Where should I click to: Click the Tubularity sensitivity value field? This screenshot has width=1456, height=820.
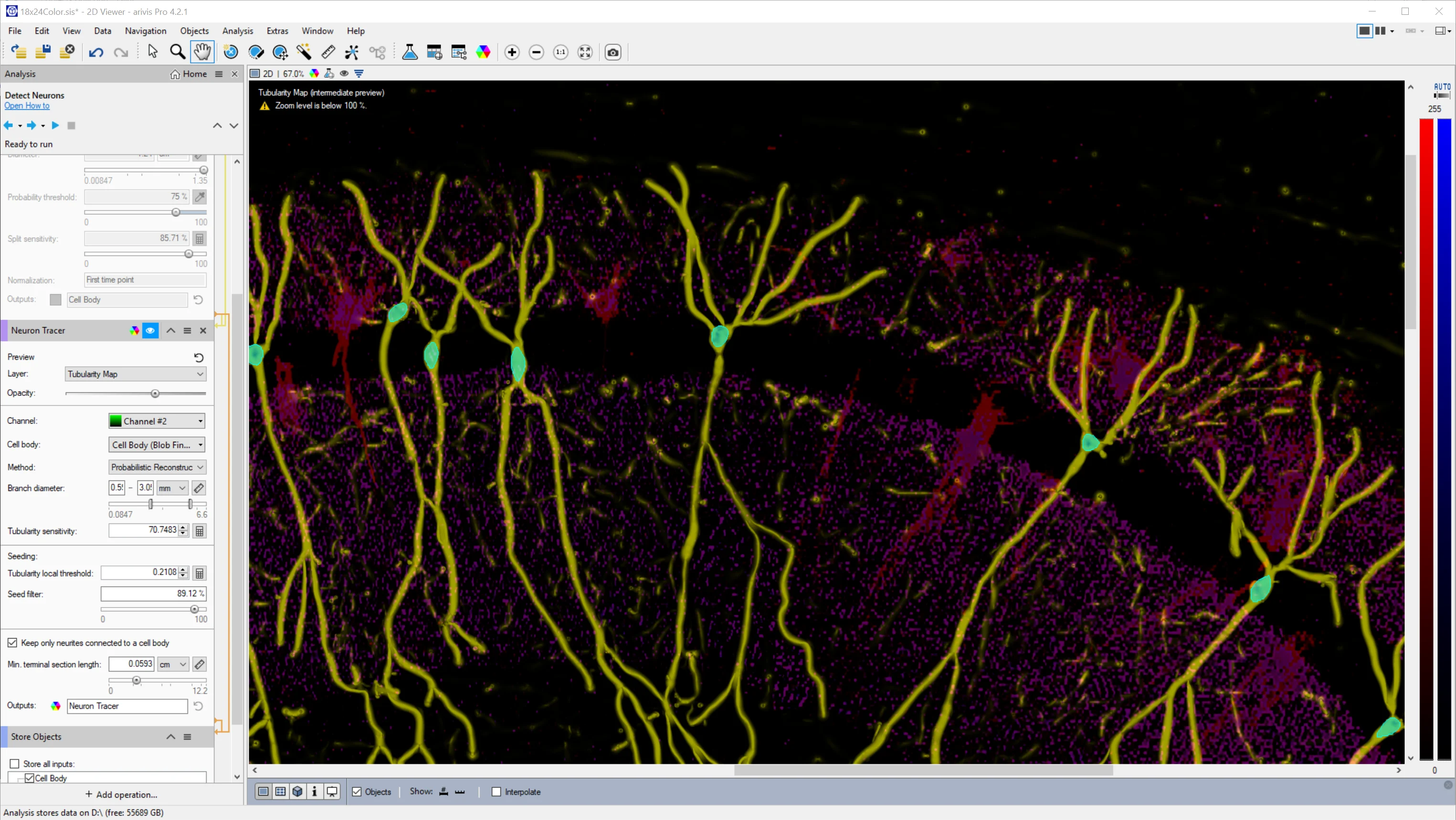point(143,530)
